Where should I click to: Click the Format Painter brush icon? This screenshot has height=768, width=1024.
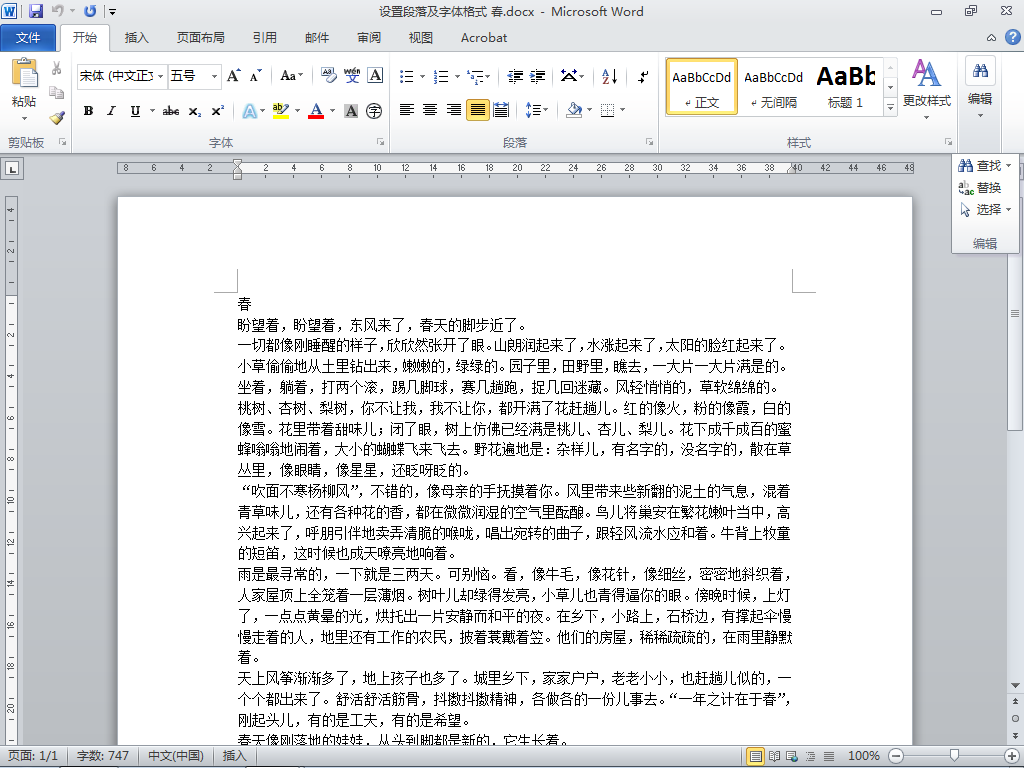coord(57,118)
